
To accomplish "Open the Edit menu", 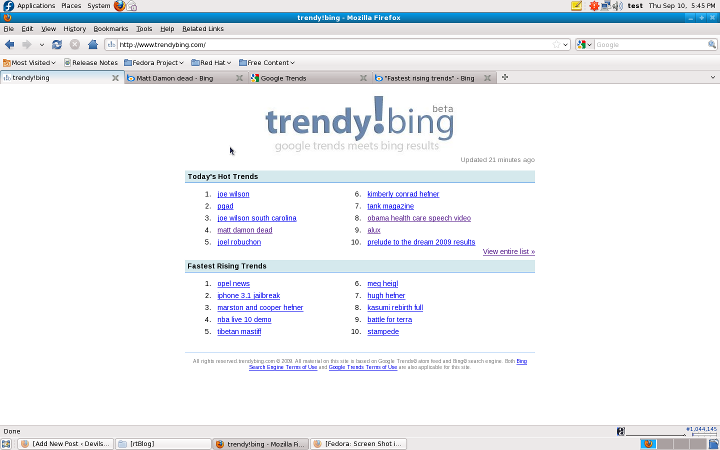I will tap(27, 28).
